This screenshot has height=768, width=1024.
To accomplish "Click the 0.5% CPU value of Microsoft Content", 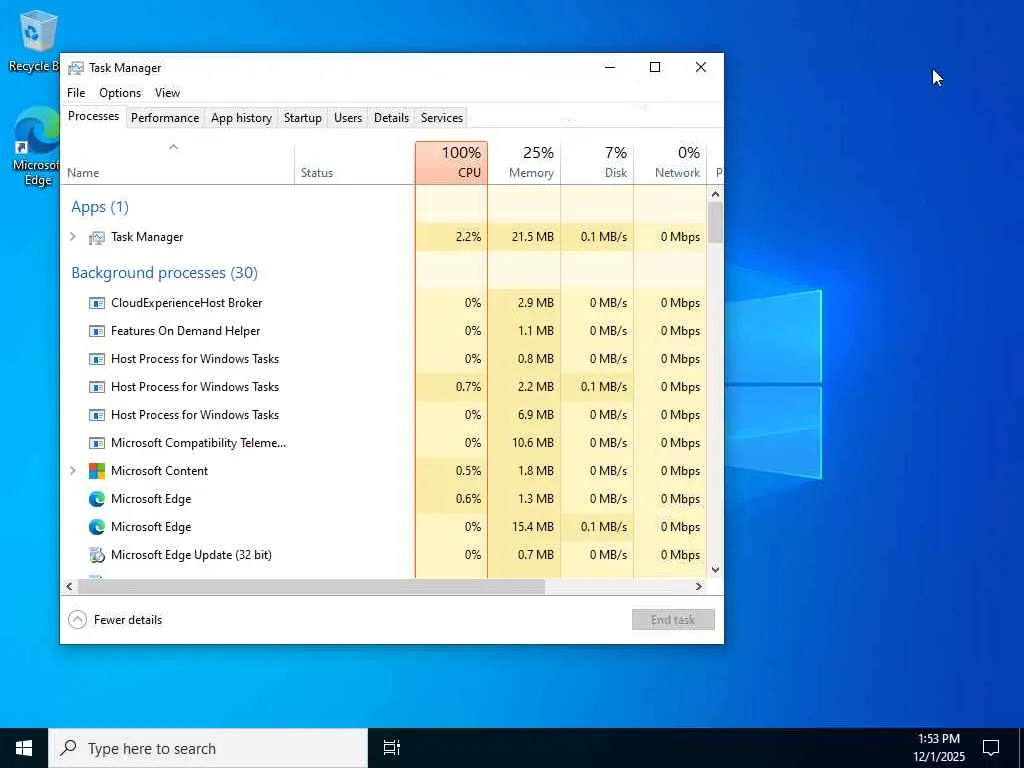I will tap(468, 471).
